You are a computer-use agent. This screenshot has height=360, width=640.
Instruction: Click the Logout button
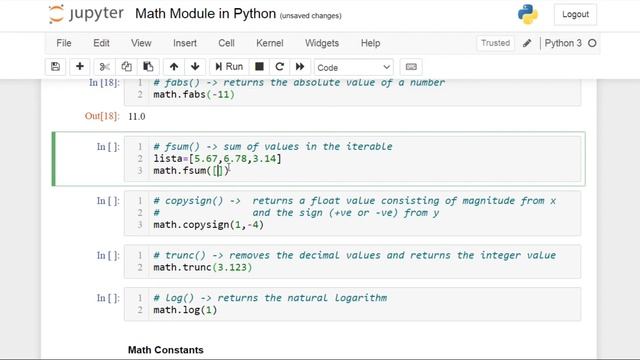coord(575,14)
